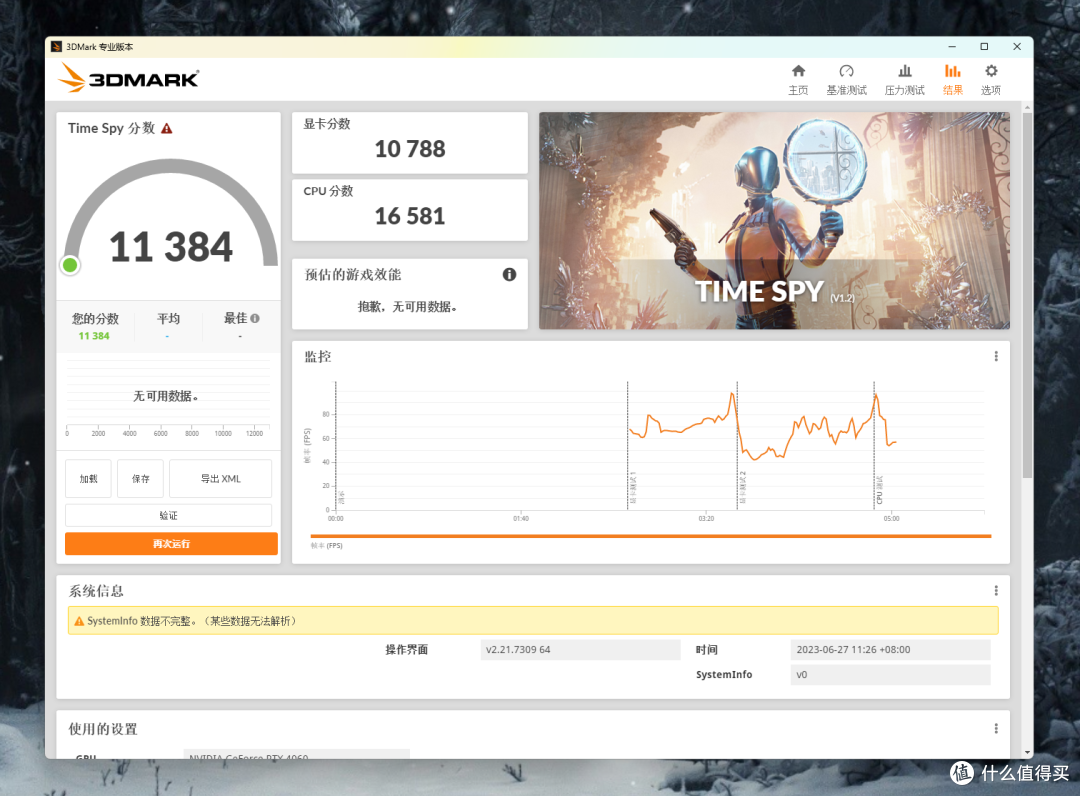Click the SystemInfo 数据不完整 warning banner
This screenshot has width=1080, height=796.
532,620
